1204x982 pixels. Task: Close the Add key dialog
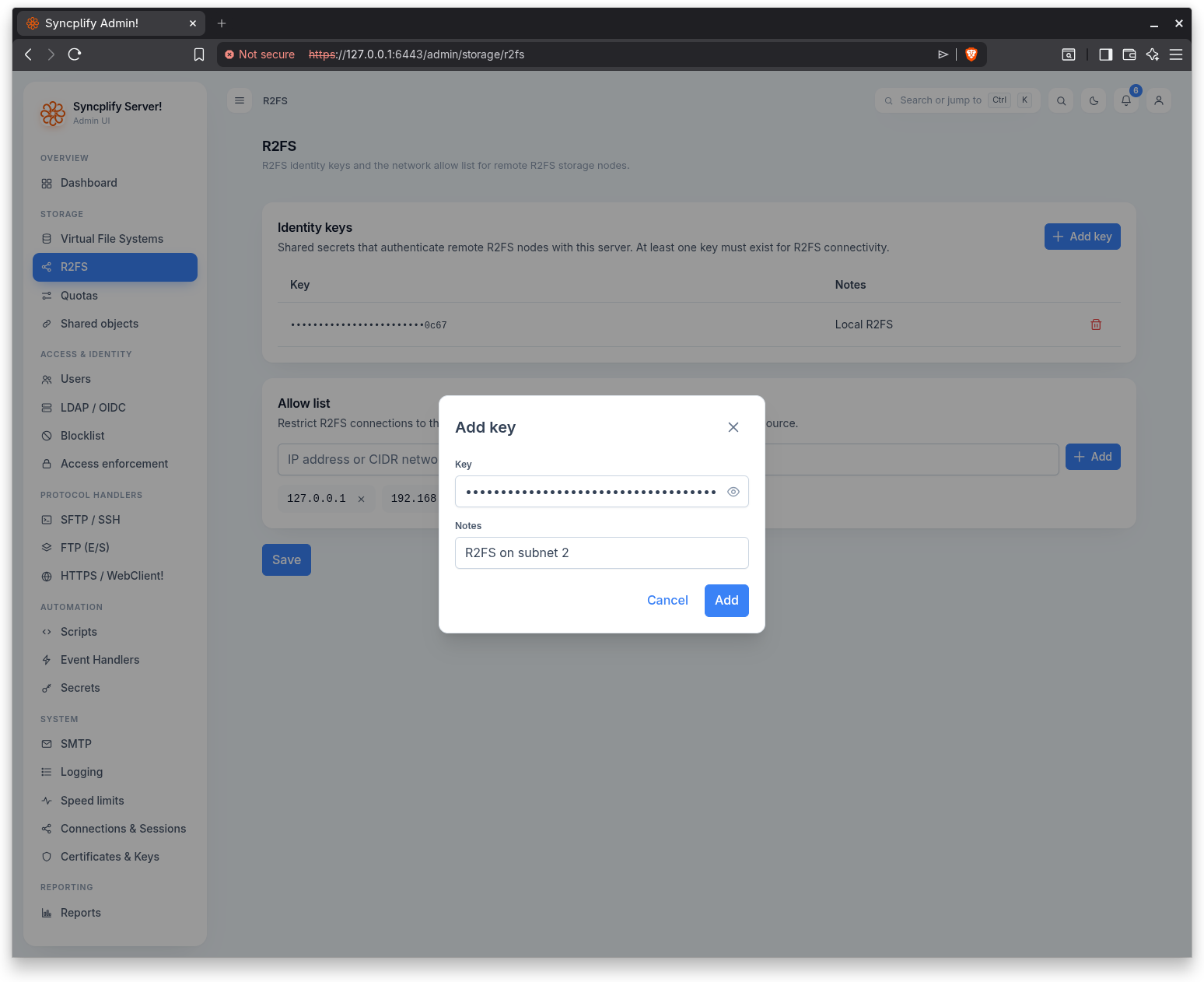[733, 427]
